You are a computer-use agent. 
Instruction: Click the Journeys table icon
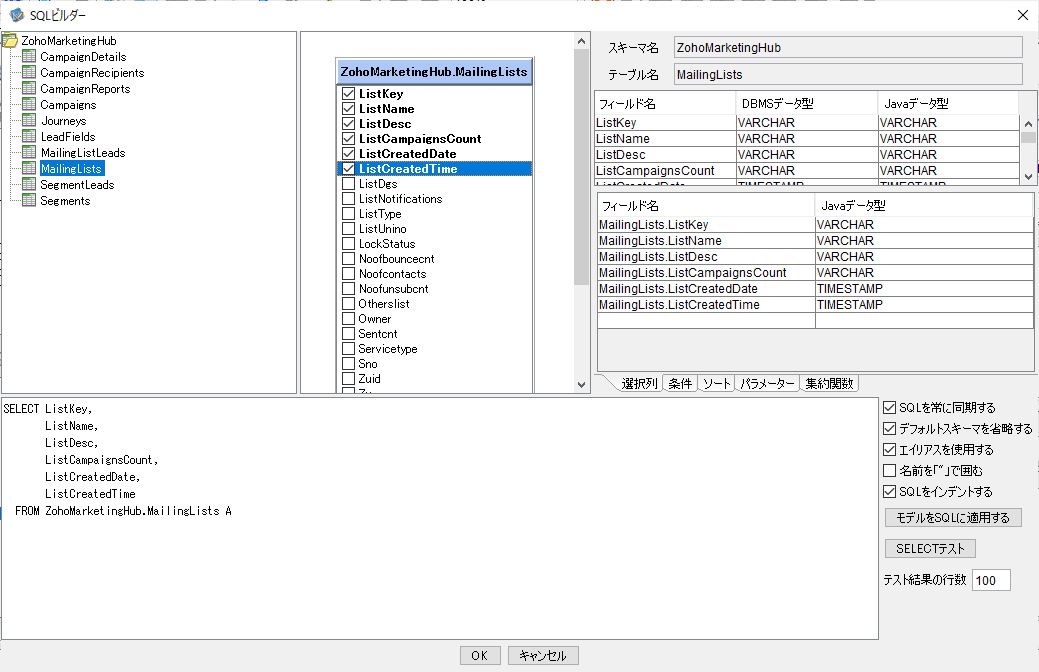[29, 120]
